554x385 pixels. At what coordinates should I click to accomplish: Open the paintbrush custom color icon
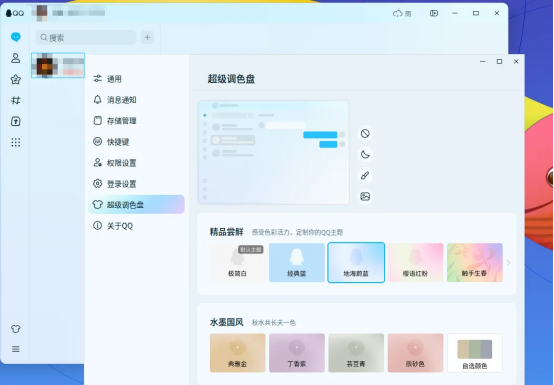tap(365, 175)
